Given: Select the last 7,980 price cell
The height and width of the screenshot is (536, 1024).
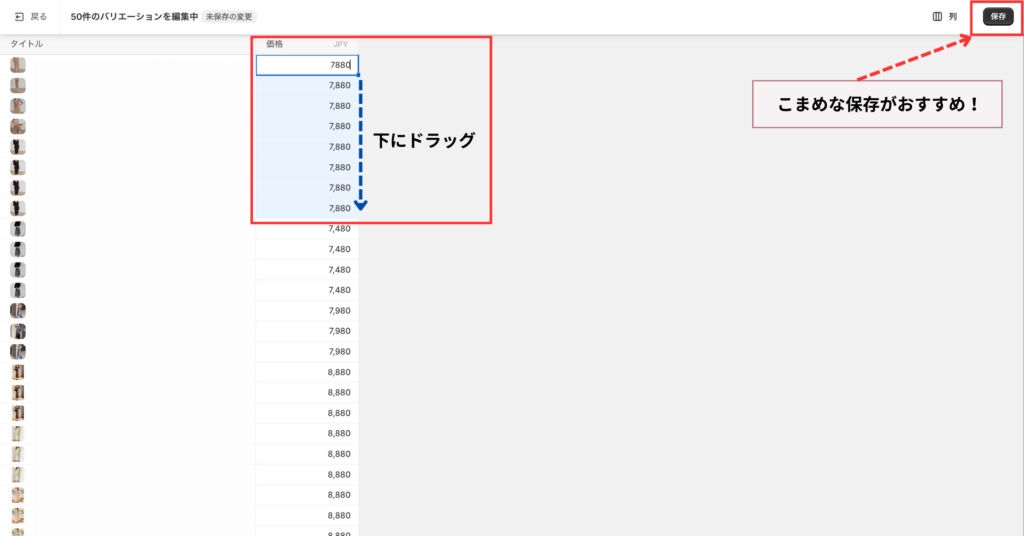Looking at the screenshot, I should [x=307, y=351].
